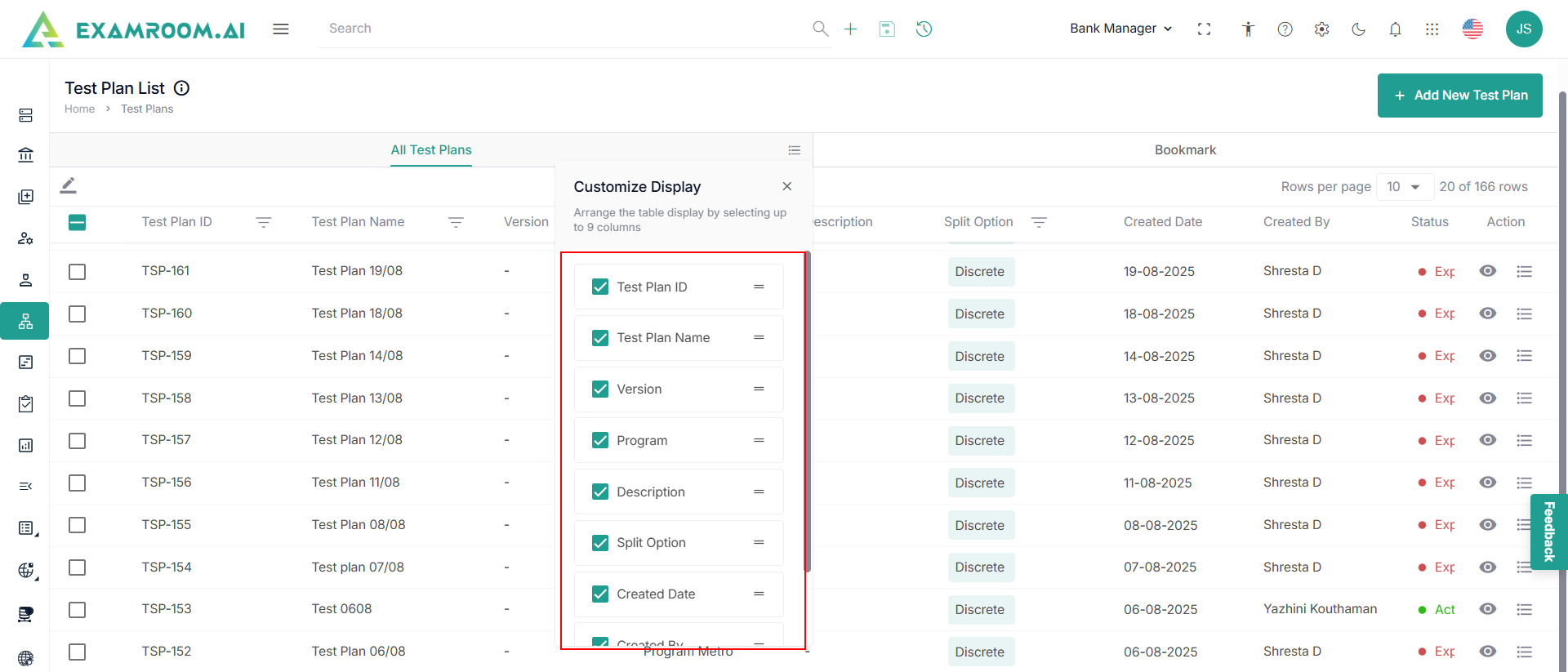Go to the Home breadcrumb link
The image size is (1568, 672).
tap(79, 109)
